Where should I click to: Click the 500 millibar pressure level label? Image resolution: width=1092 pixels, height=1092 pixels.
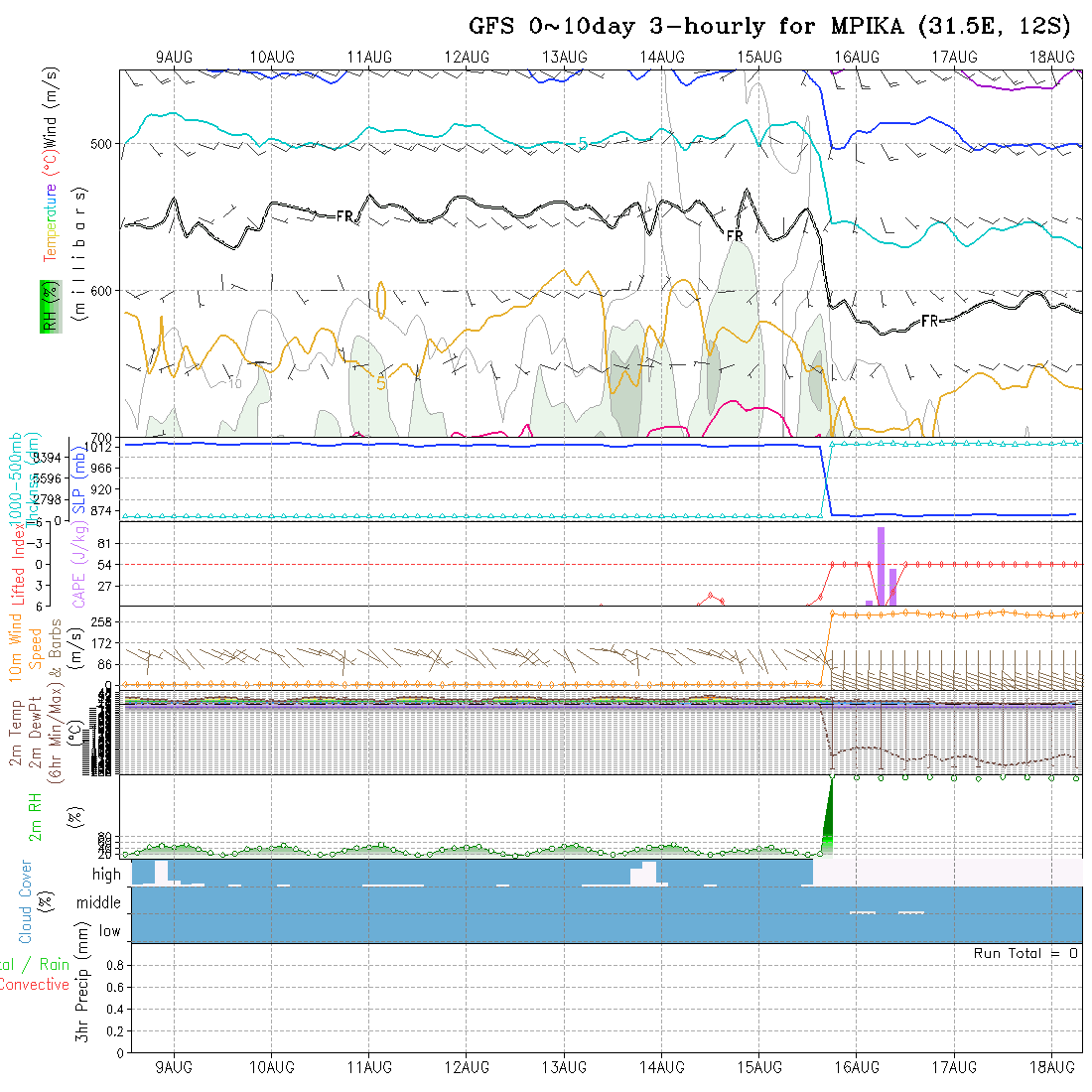tap(101, 144)
